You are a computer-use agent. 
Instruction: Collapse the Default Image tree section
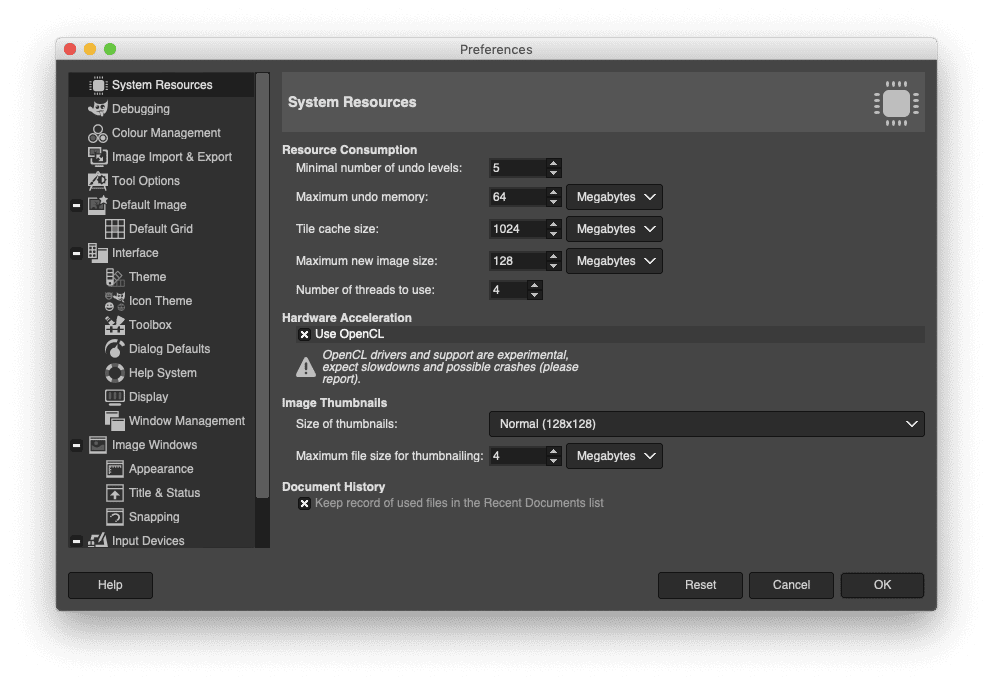pyautogui.click(x=77, y=205)
